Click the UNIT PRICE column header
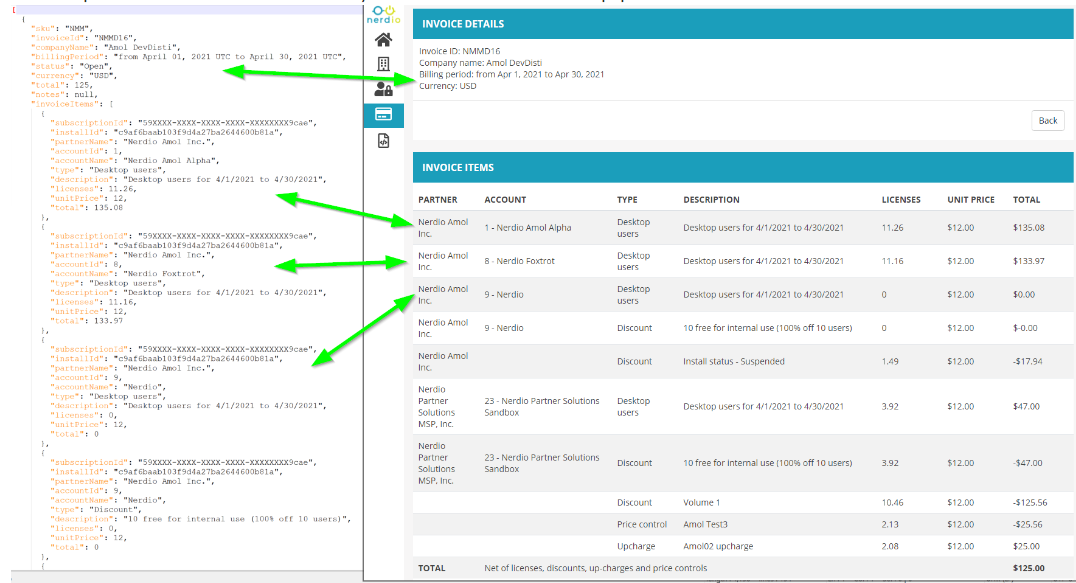The width and height of the screenshot is (1076, 583). pos(970,200)
